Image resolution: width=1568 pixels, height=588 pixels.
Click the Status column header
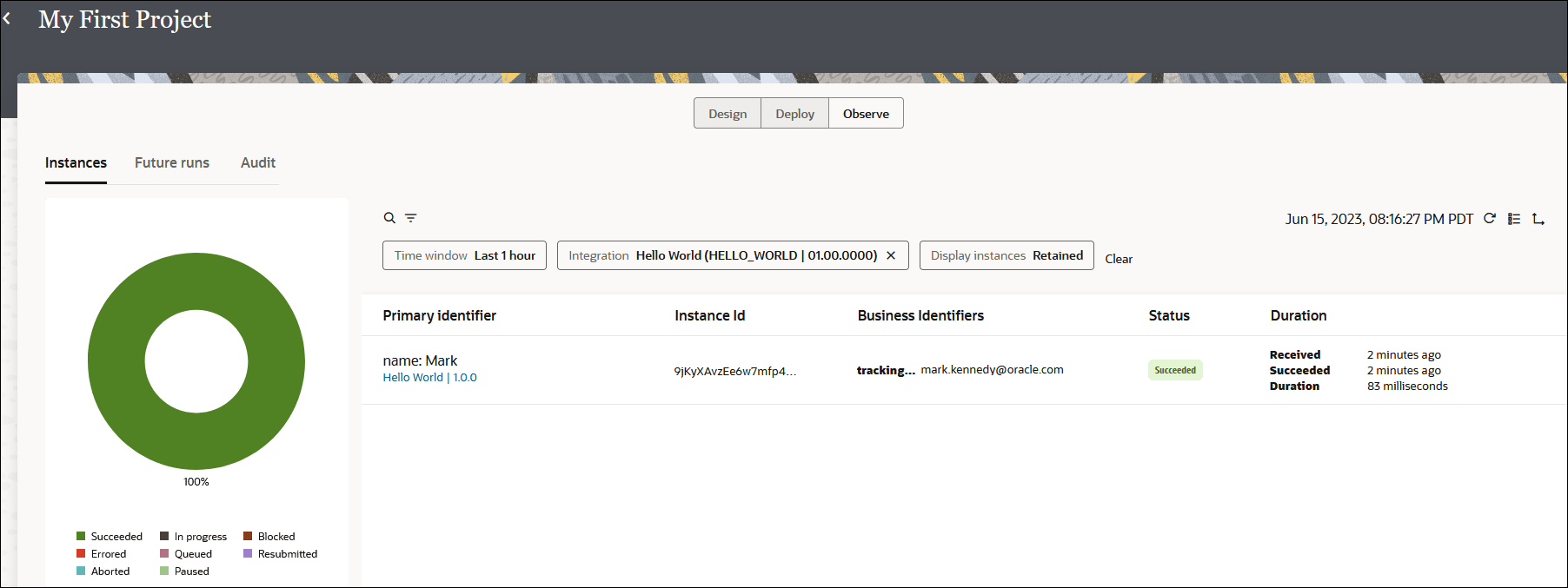tap(1169, 315)
